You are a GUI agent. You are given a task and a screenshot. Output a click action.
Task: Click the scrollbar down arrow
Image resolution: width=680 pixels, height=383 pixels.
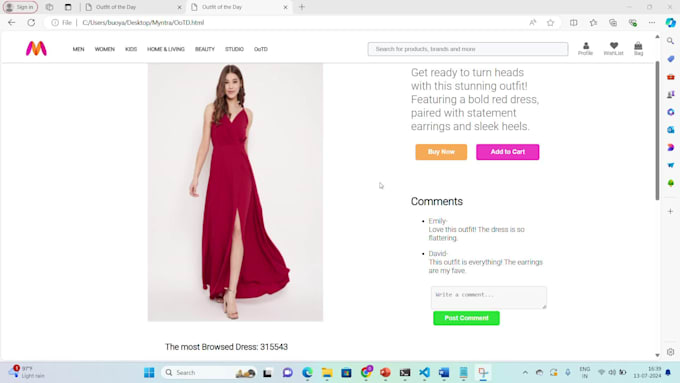(x=657, y=355)
